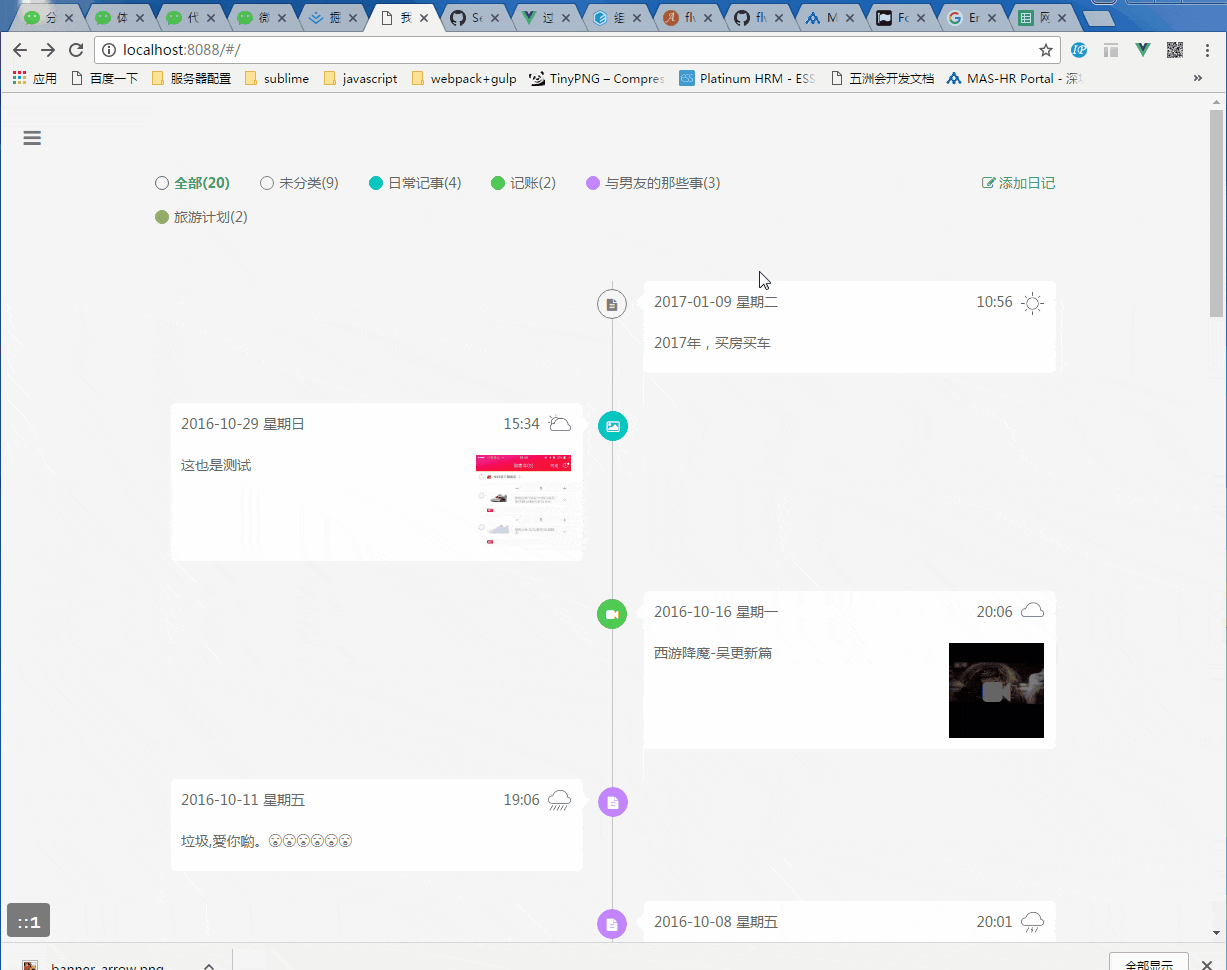
Task: Open the Platinum HRM bookmark
Action: click(747, 78)
